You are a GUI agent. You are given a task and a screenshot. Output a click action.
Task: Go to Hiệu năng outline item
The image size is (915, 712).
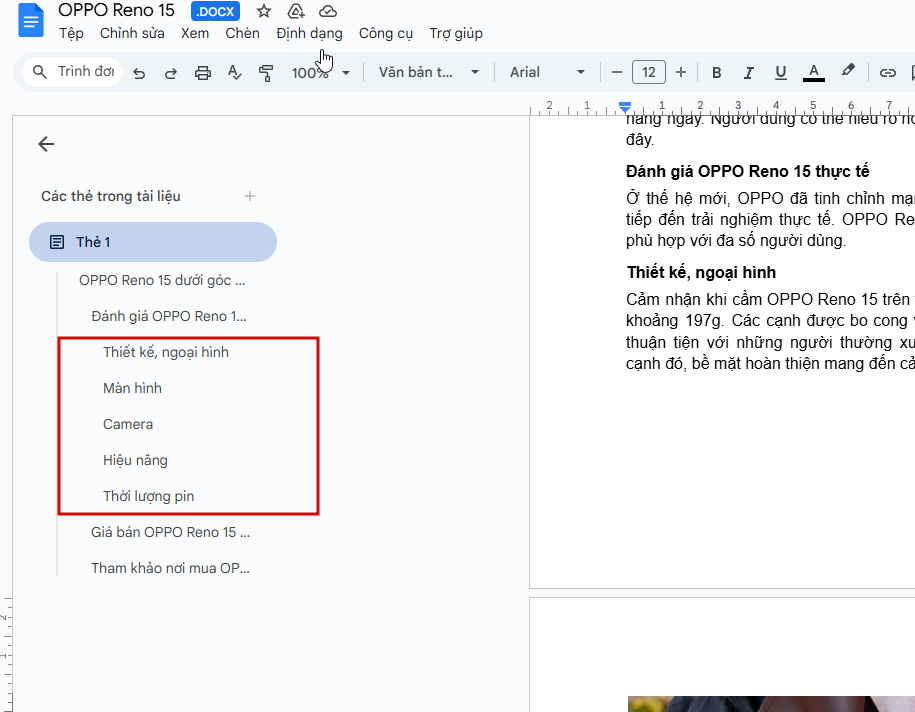[x=135, y=460]
